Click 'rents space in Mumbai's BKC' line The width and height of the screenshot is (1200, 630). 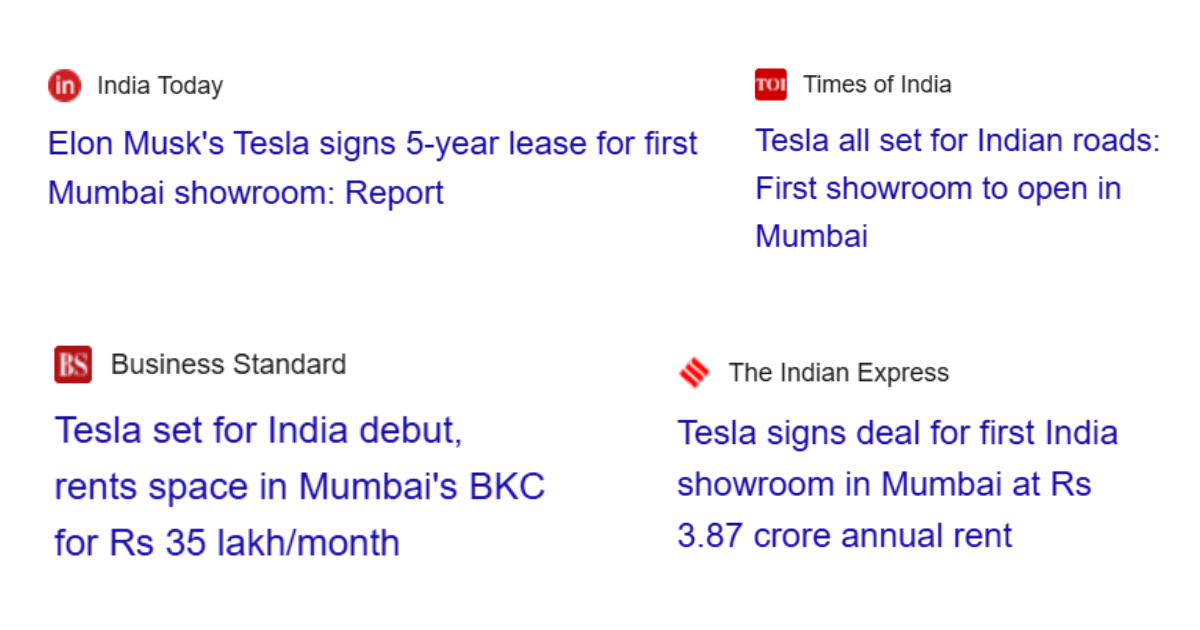(x=300, y=487)
